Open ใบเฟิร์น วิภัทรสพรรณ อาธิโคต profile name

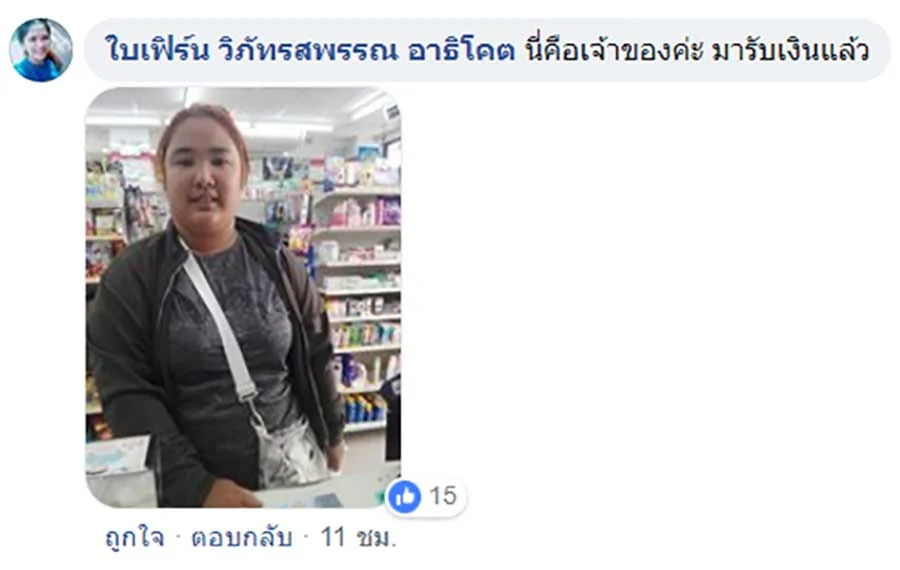310,49
